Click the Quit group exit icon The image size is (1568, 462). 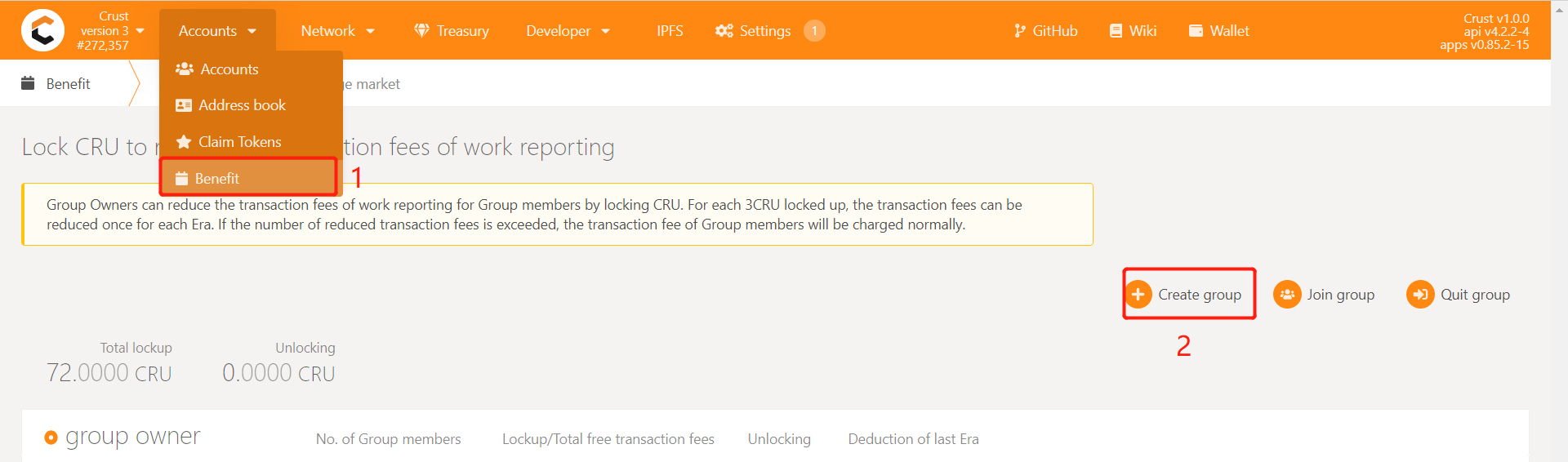pos(1420,294)
